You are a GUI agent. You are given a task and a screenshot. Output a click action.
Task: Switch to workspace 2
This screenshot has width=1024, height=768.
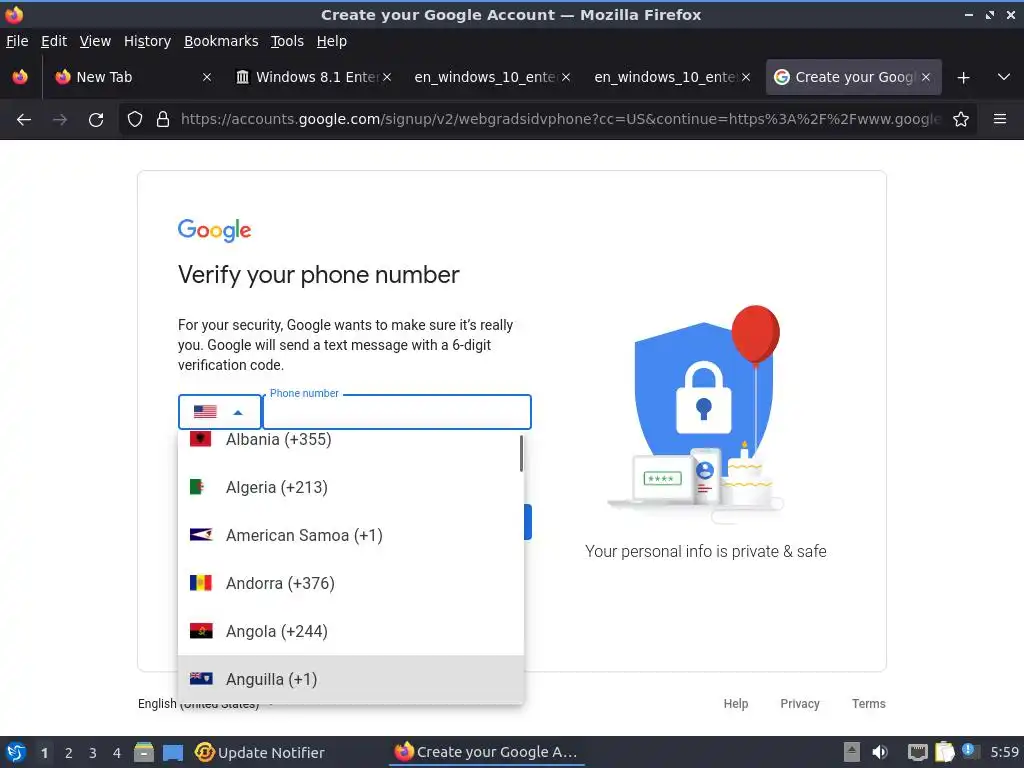[x=69, y=753]
